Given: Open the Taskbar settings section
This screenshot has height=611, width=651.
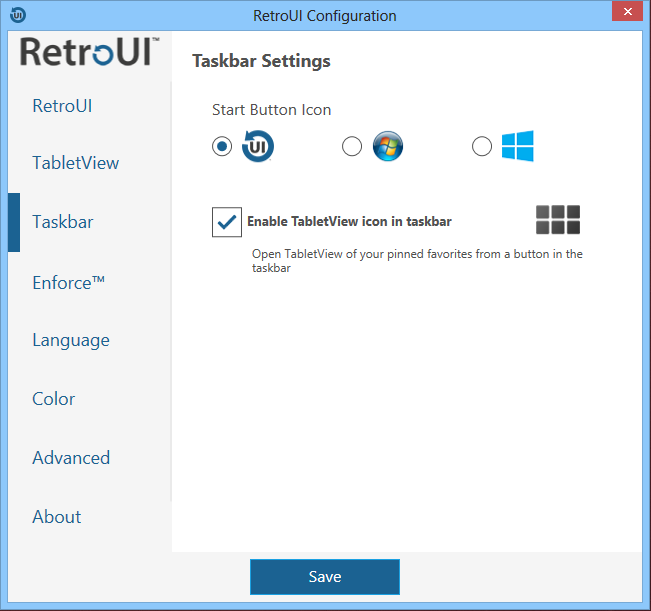Looking at the screenshot, I should pos(63,222).
